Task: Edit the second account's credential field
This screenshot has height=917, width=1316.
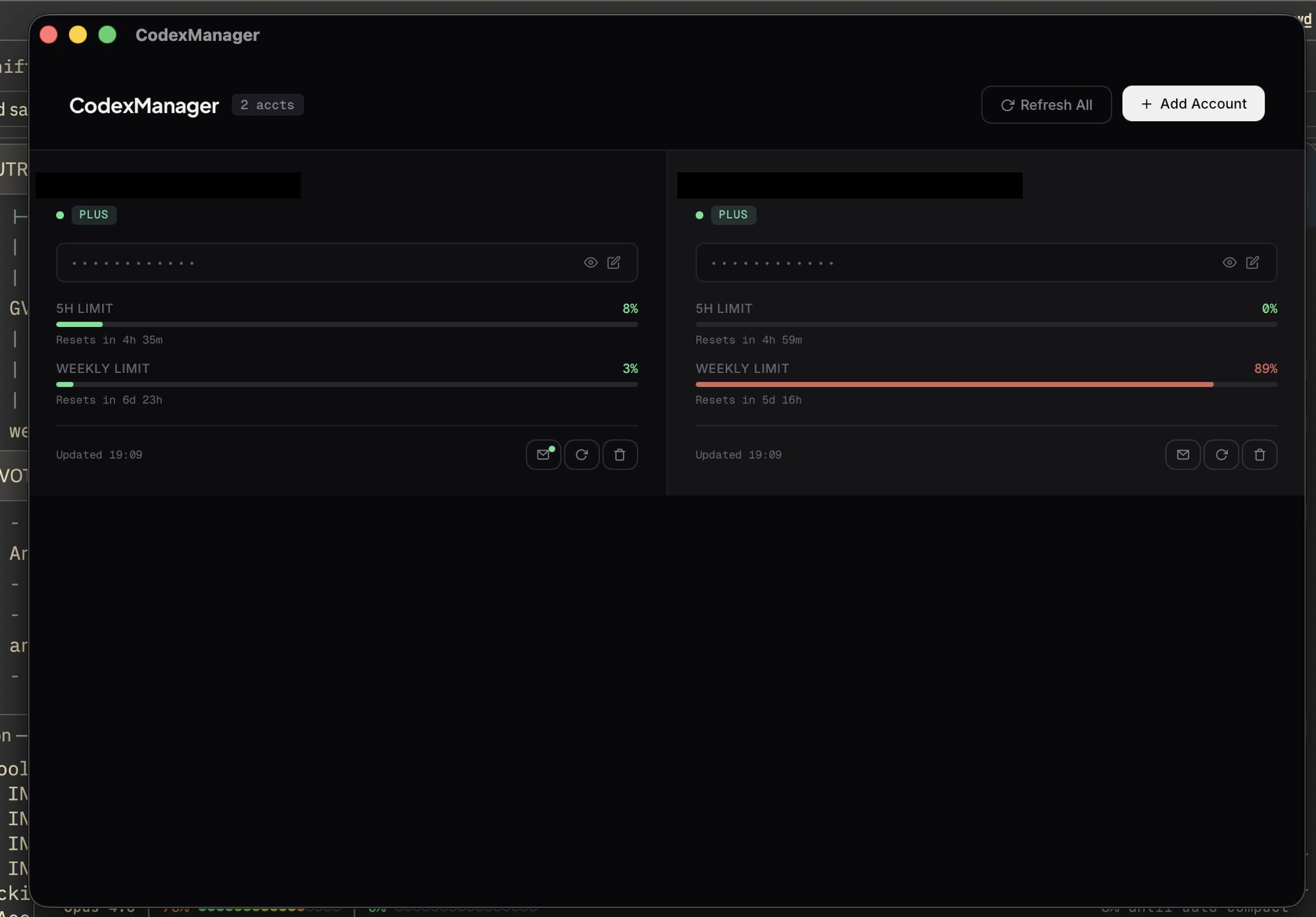Action: pos(1253,262)
